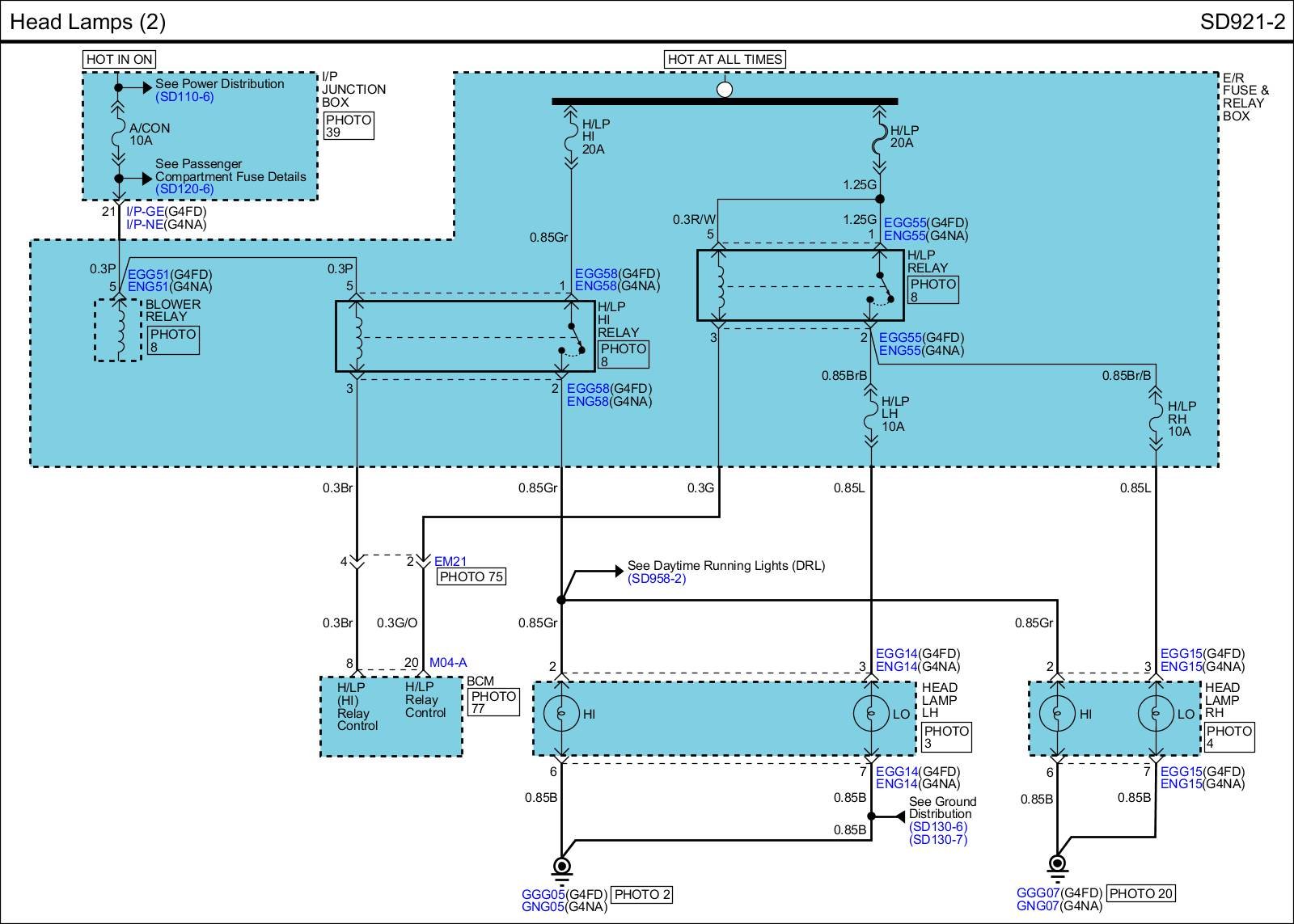Click the HI bulb symbol in Head Lamp LH
Viewport: 1294px width, 924px height.
[560, 714]
